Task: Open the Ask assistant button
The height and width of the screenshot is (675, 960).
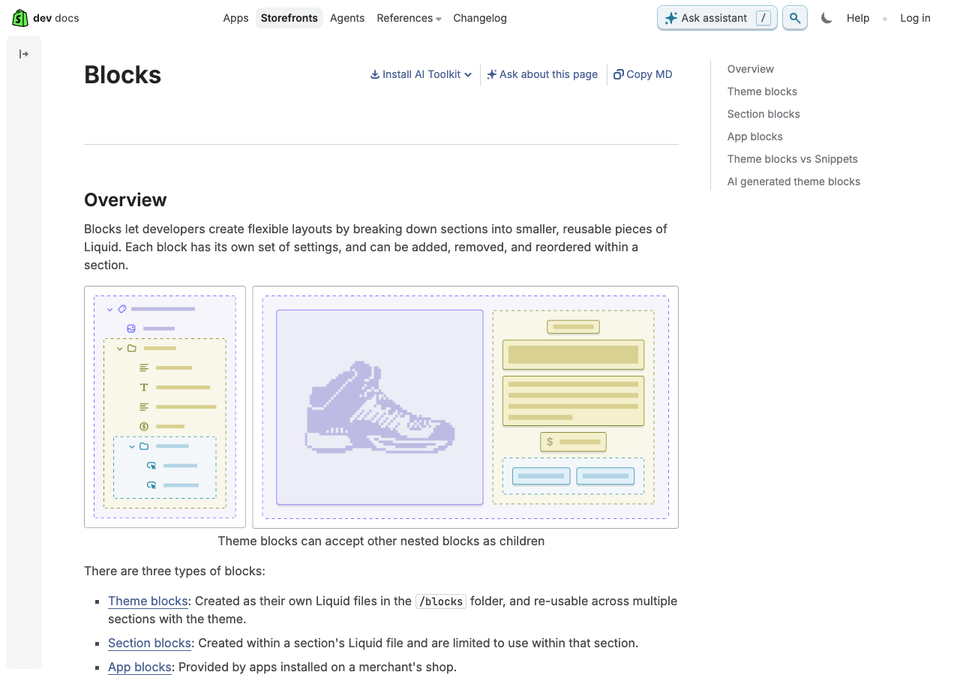Action: click(717, 18)
